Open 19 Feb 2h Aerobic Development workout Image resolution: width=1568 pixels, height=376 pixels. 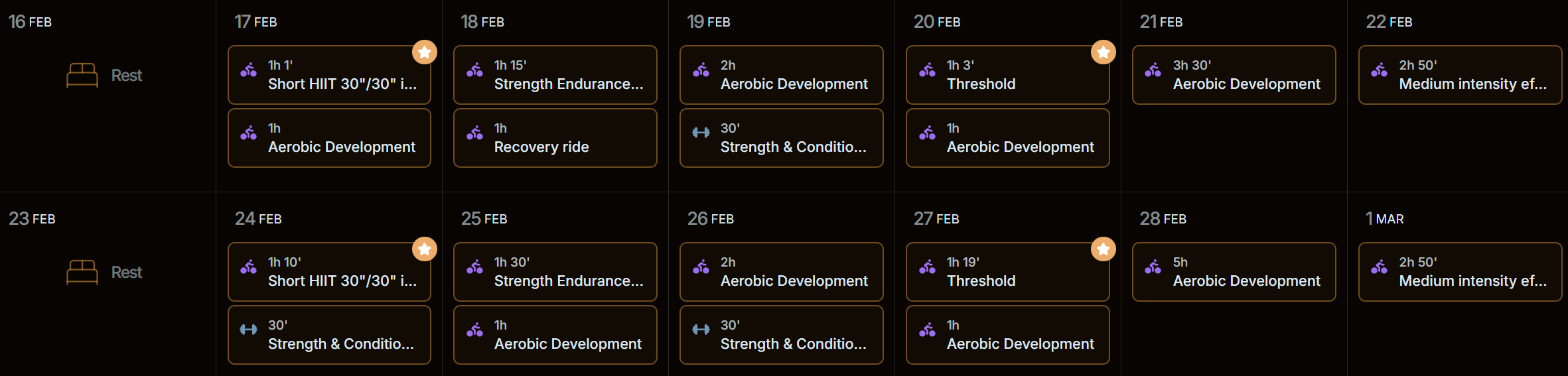(782, 75)
